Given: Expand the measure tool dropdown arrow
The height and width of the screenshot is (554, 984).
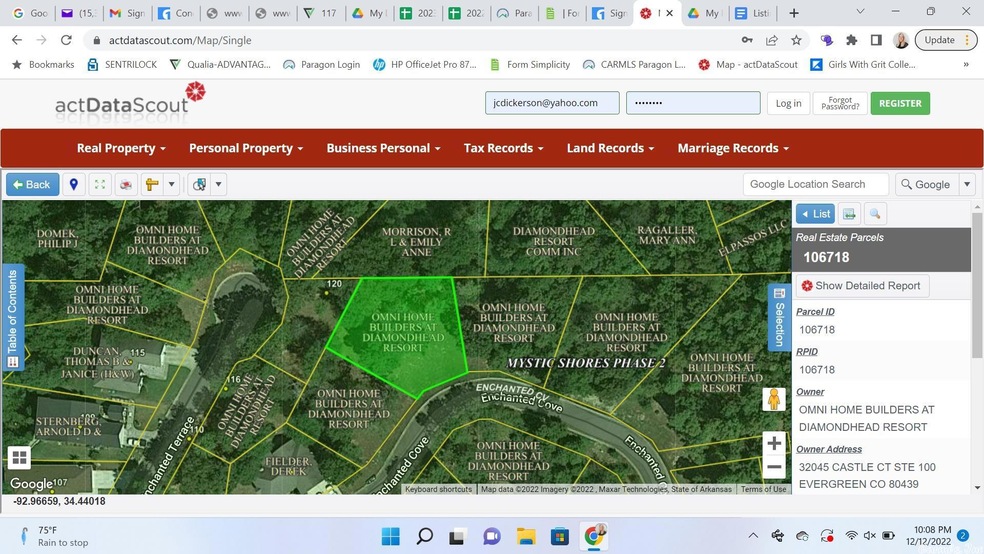Looking at the screenshot, I should [x=172, y=184].
